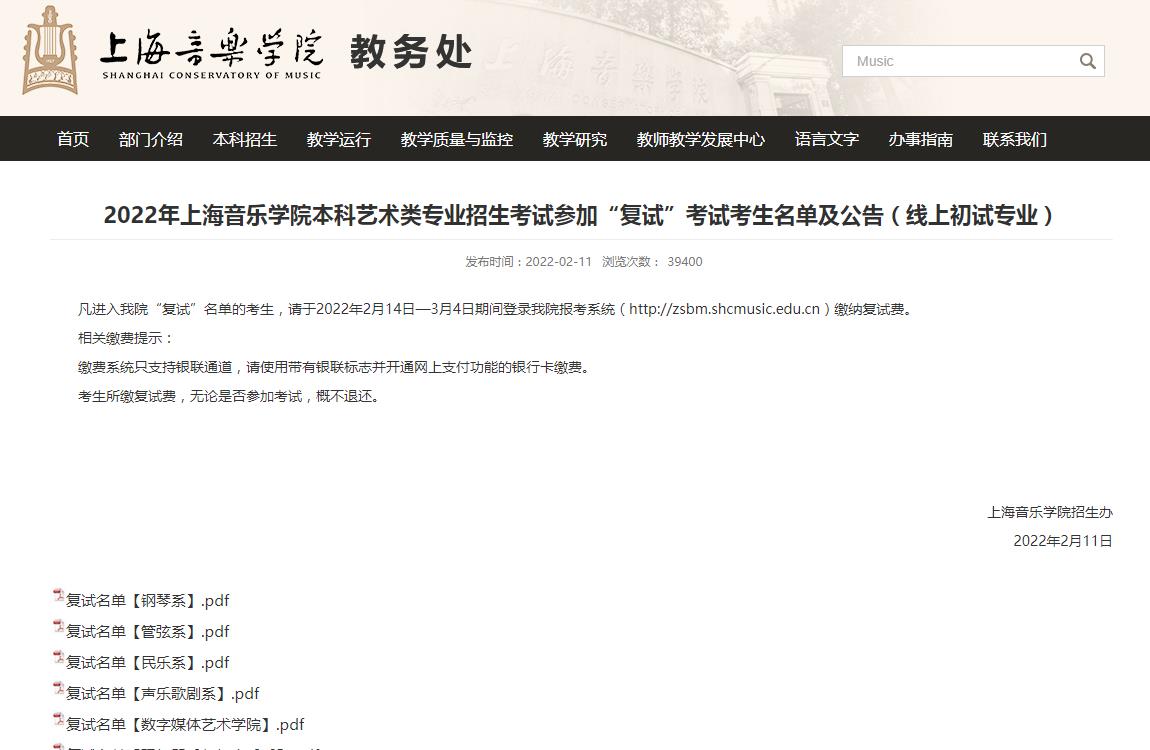Click the PDF icon beside 复试名单【钢琴系】
This screenshot has height=750, width=1150.
click(59, 596)
